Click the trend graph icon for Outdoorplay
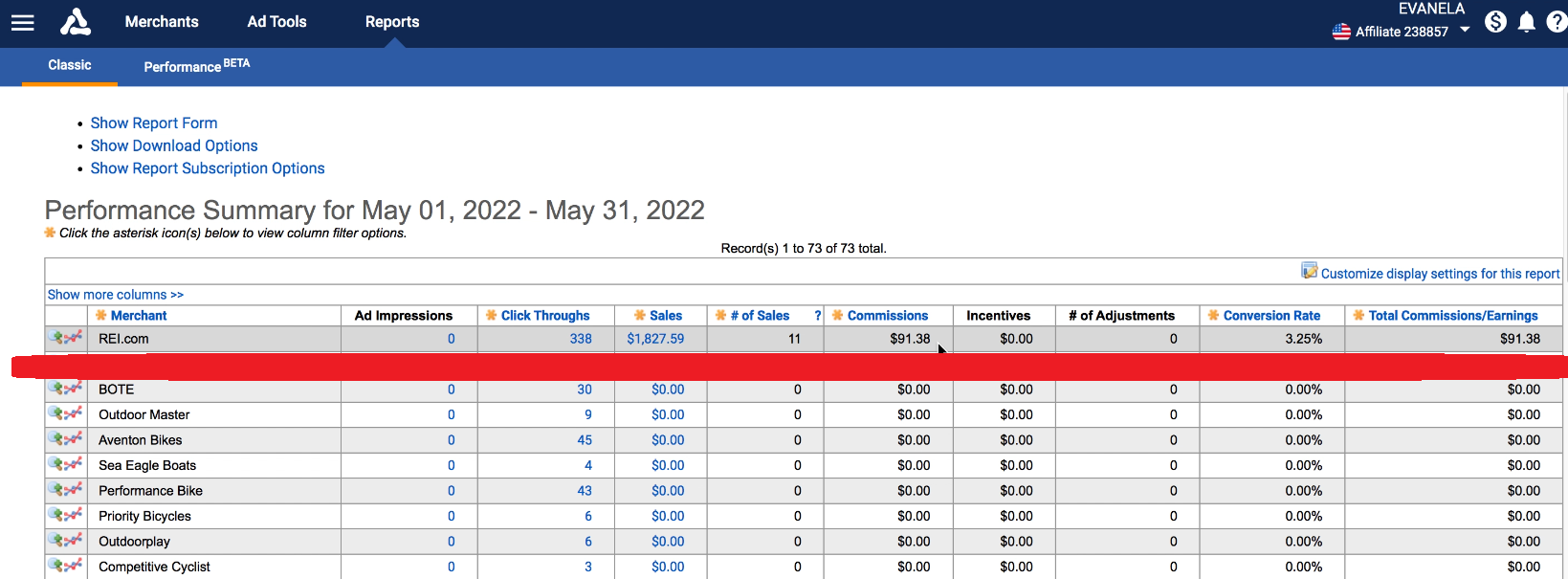Image resolution: width=1568 pixels, height=579 pixels. (x=74, y=540)
